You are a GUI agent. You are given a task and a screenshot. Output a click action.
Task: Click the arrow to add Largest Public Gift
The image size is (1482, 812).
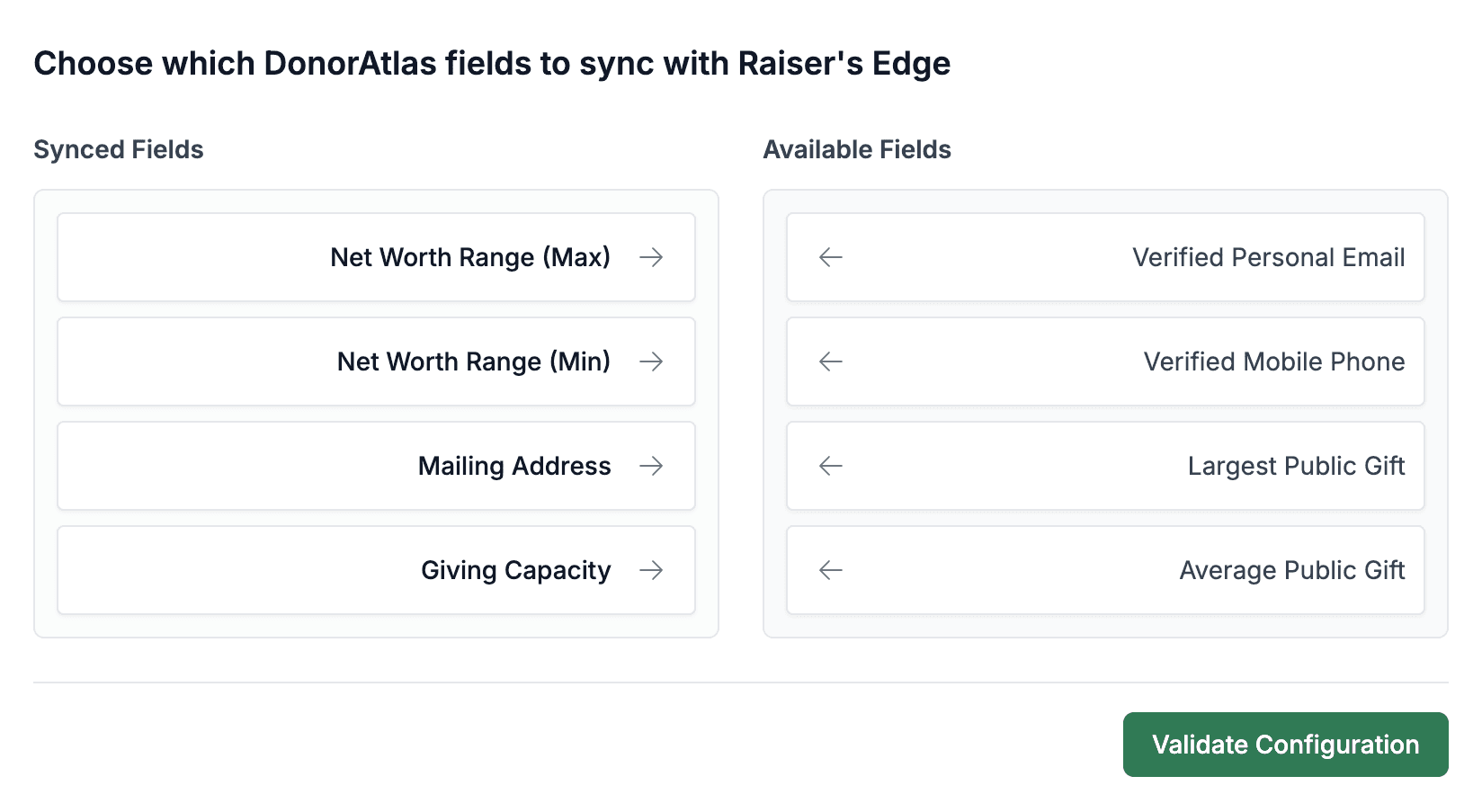pyautogui.click(x=829, y=466)
